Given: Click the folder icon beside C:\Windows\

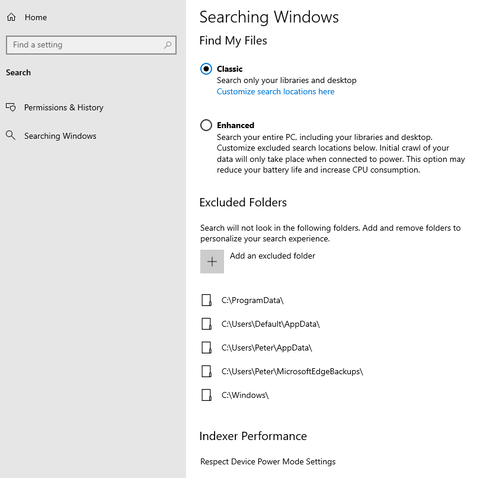Looking at the screenshot, I should [x=206, y=395].
